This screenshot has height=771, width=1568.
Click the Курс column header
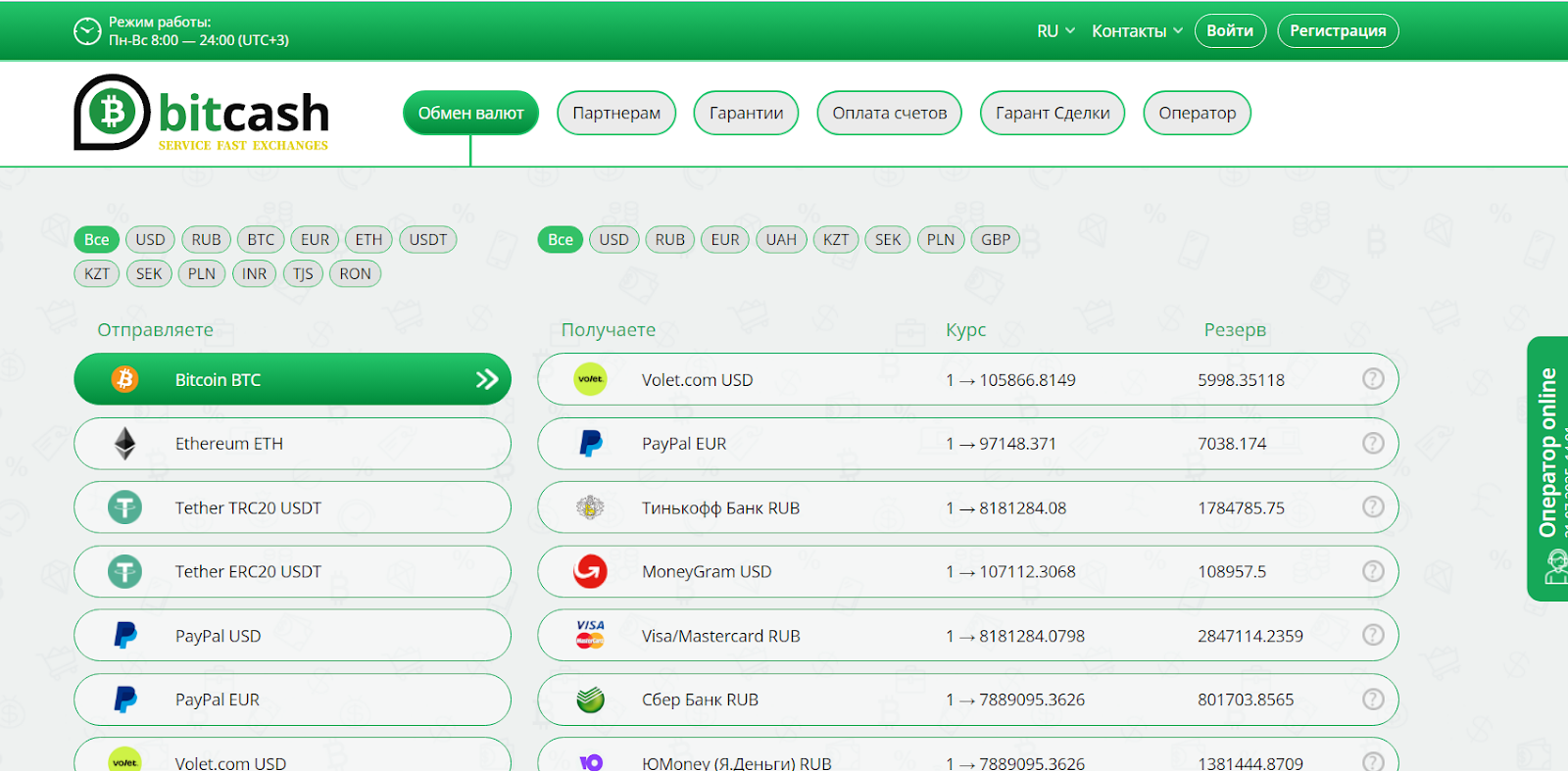[965, 330]
